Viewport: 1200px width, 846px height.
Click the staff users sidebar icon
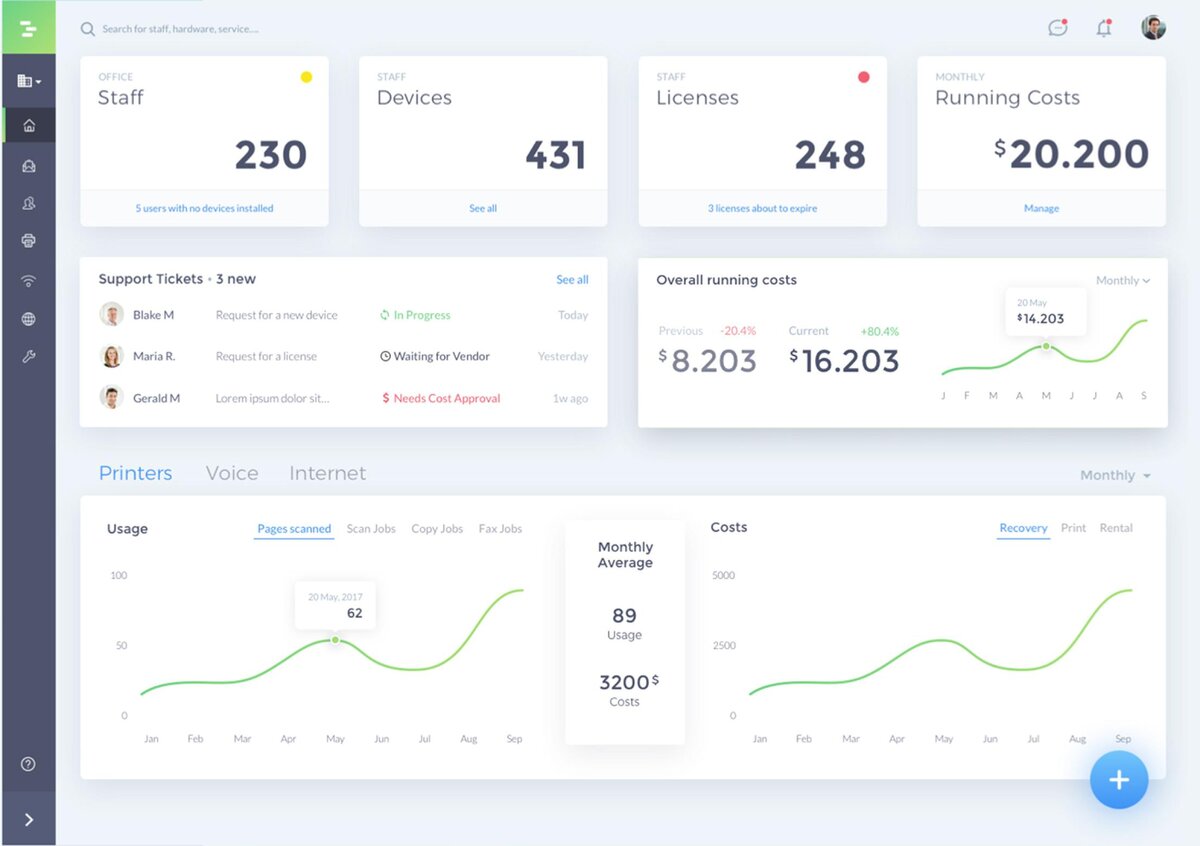click(28, 203)
